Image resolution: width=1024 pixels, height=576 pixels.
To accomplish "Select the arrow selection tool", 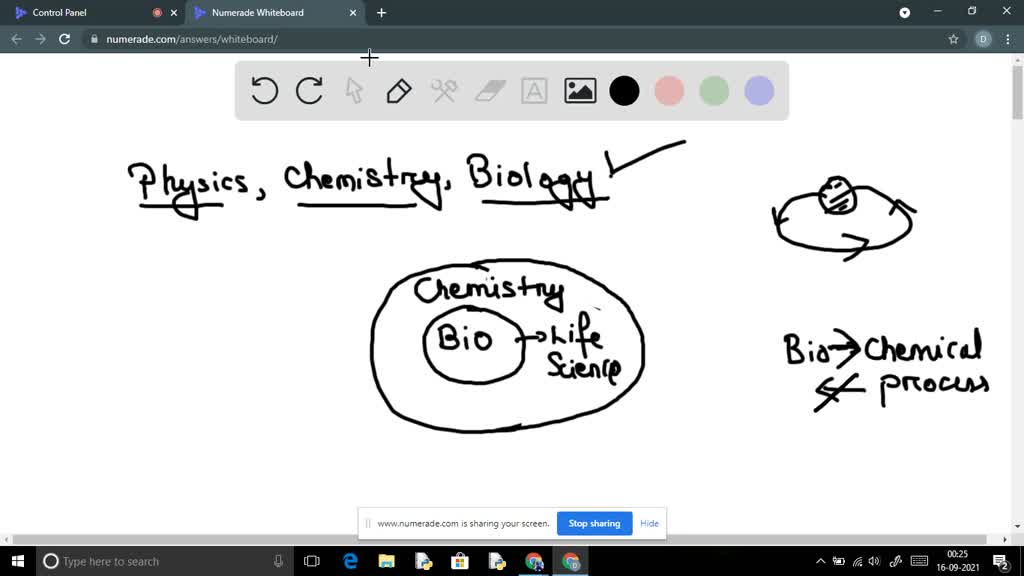I will pyautogui.click(x=353, y=90).
